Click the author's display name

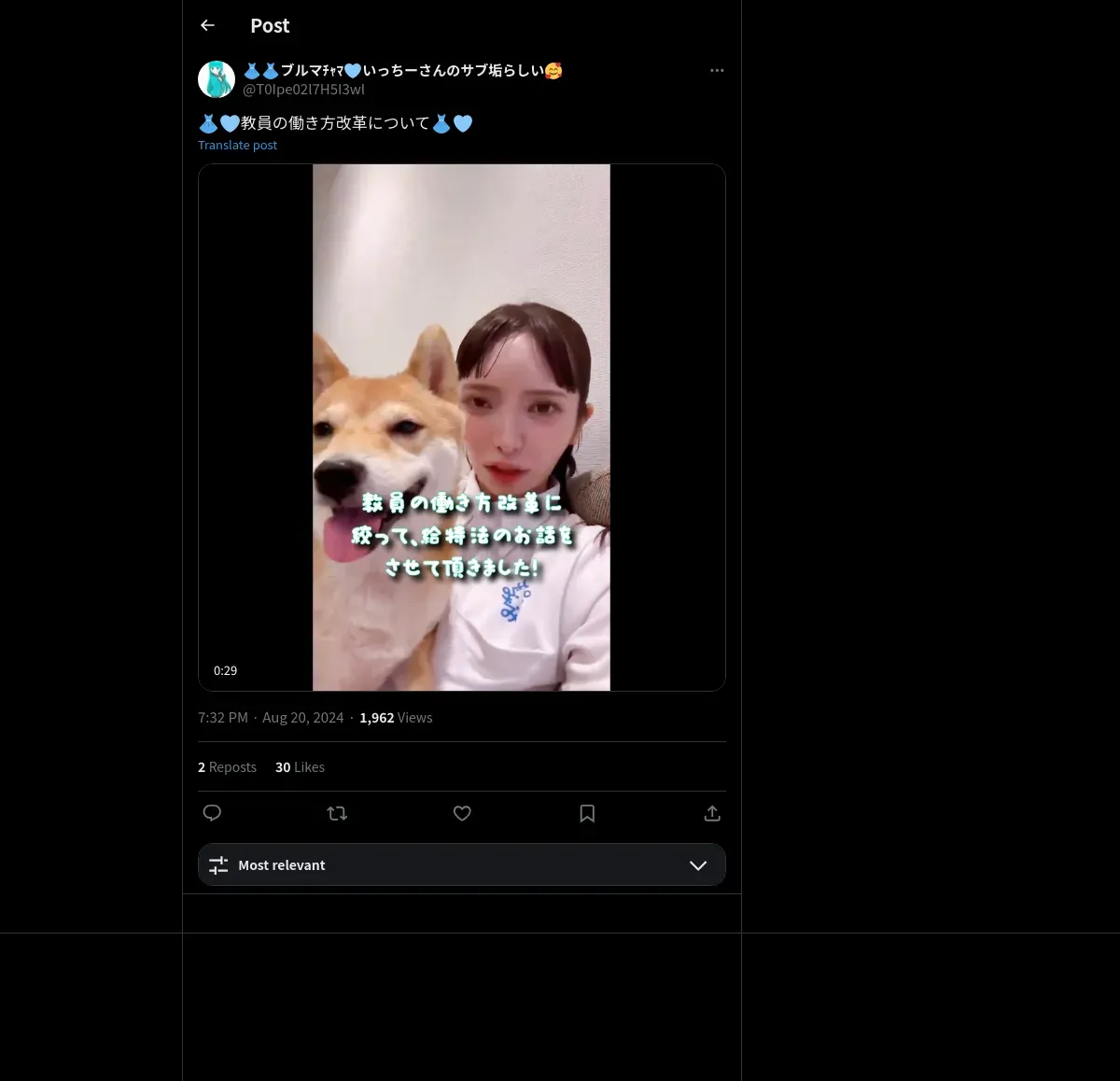(402, 70)
